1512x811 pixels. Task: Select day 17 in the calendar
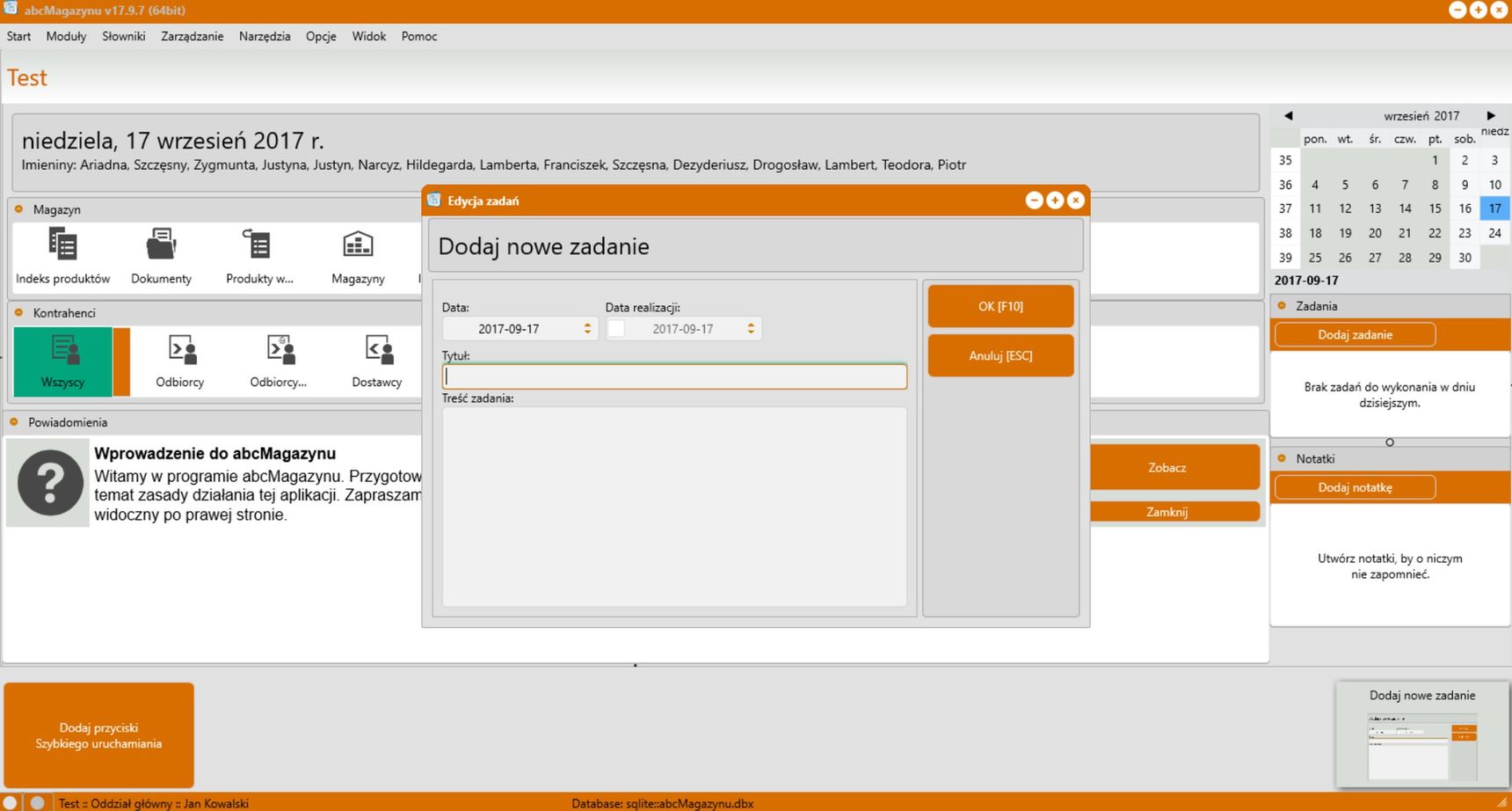pyautogui.click(x=1494, y=208)
